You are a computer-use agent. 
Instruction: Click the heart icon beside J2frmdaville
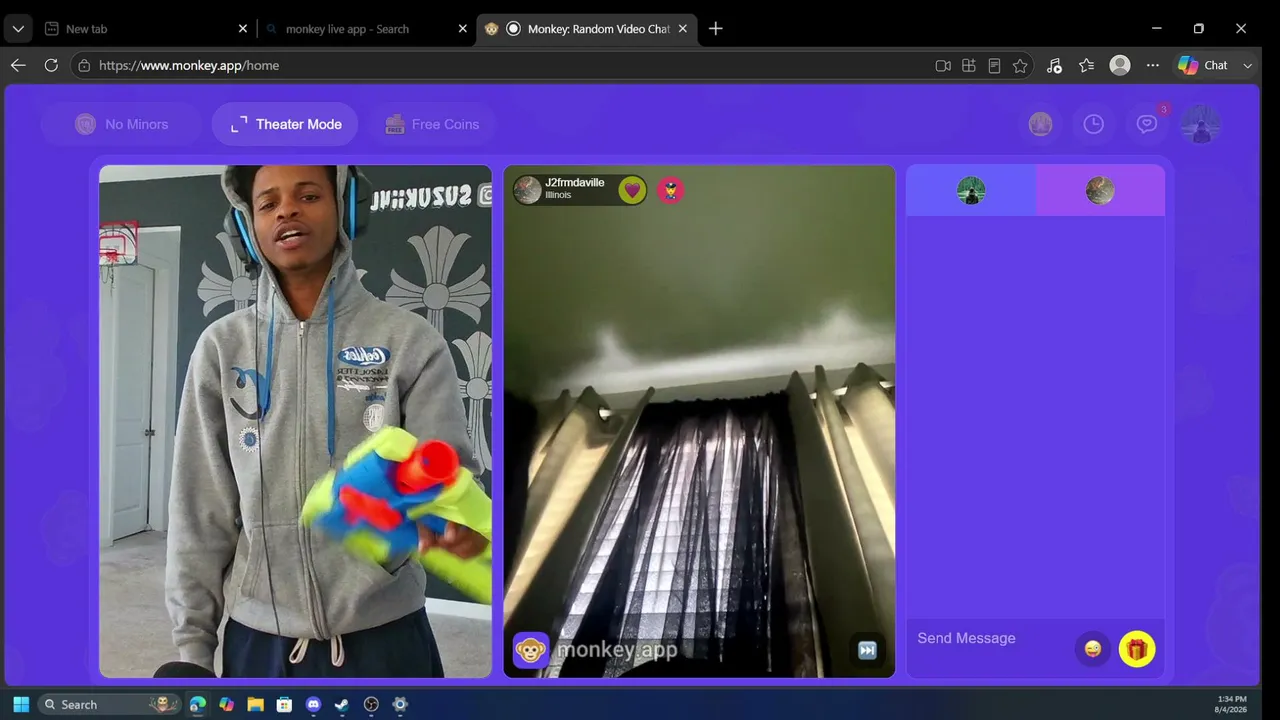tap(632, 190)
